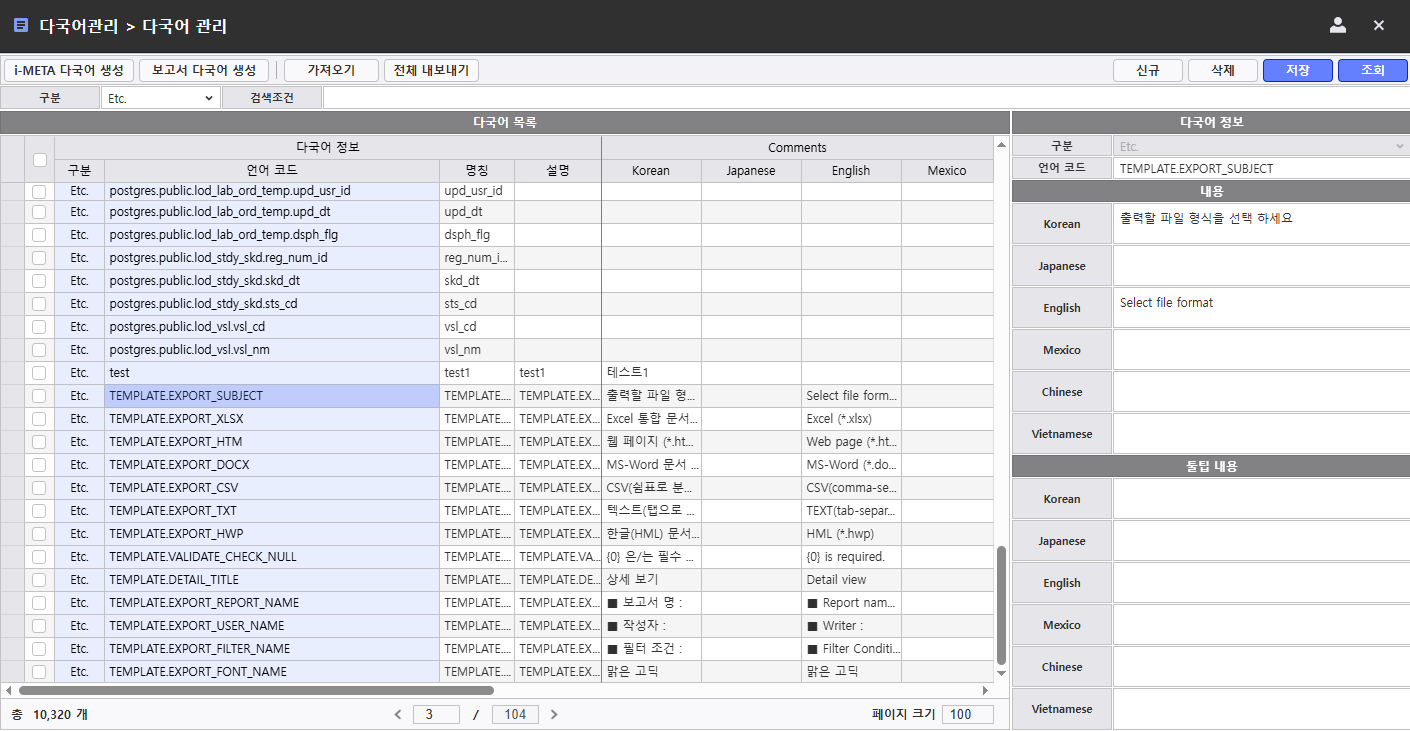Click the document icon beside 다국어관리 title

coord(21,26)
